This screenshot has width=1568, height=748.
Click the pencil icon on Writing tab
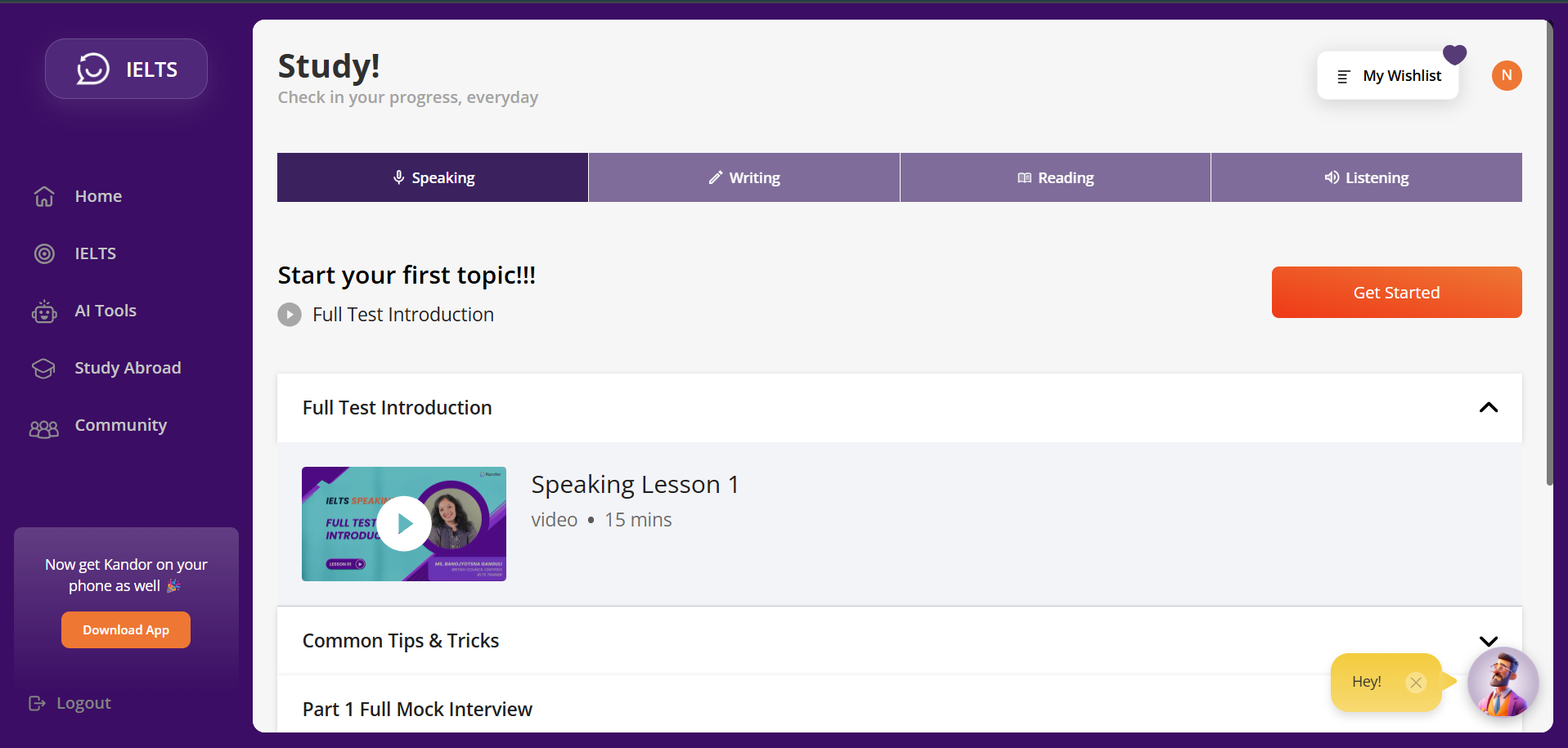coord(716,177)
